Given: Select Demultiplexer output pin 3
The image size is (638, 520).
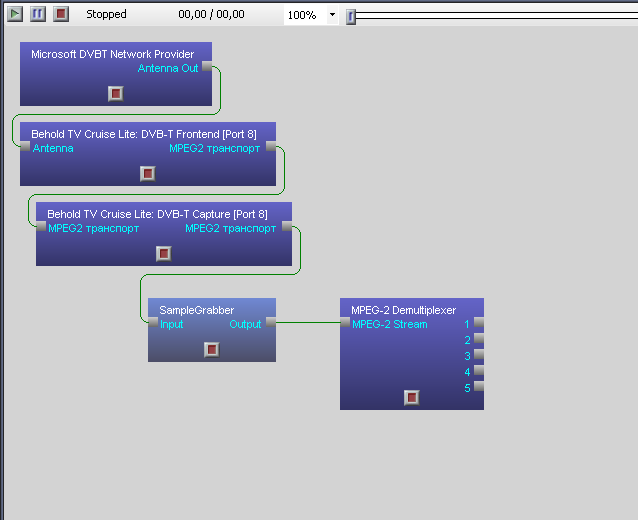Looking at the screenshot, I should [478, 355].
